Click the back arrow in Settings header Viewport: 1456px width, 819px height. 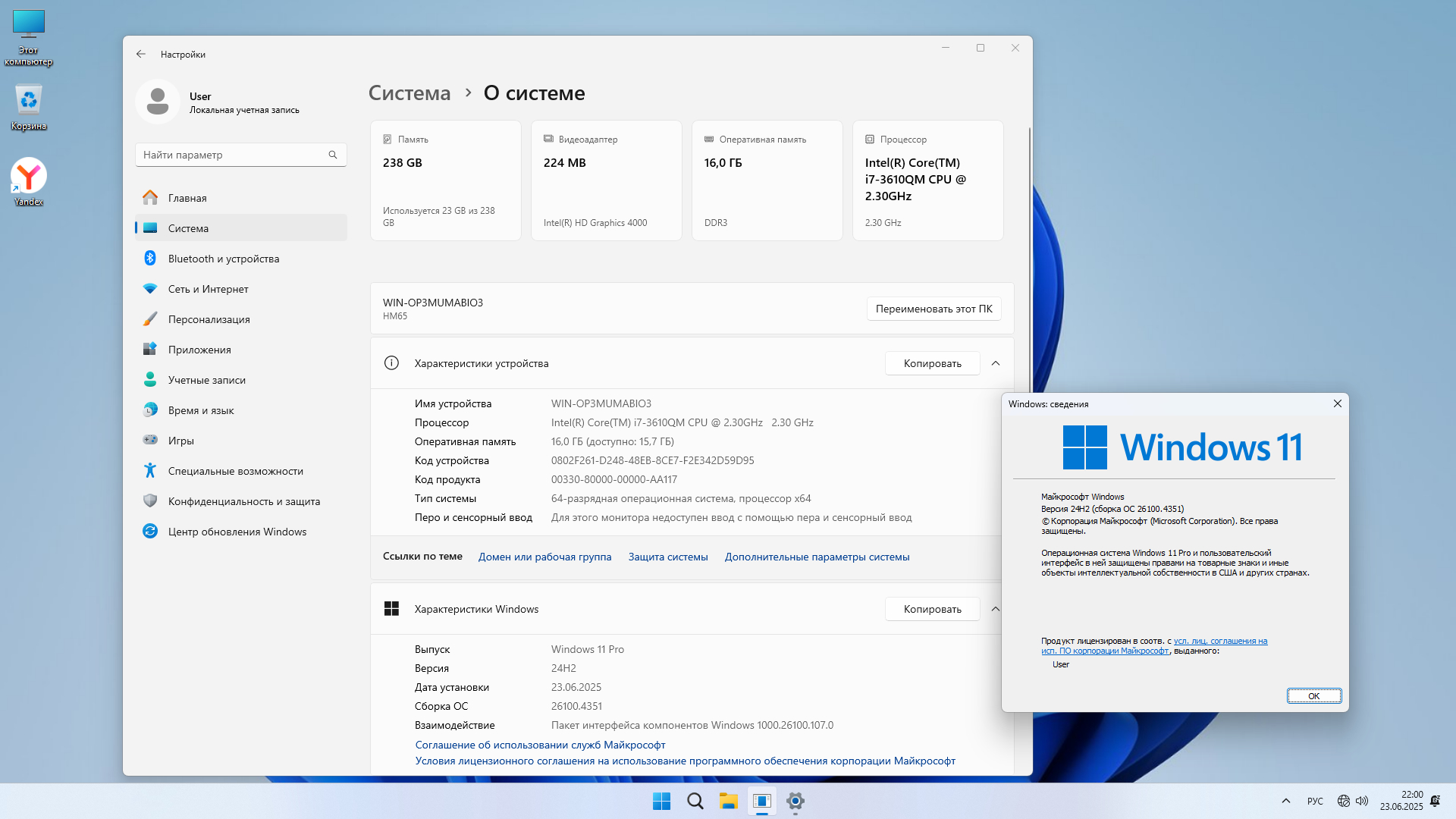pyautogui.click(x=141, y=55)
